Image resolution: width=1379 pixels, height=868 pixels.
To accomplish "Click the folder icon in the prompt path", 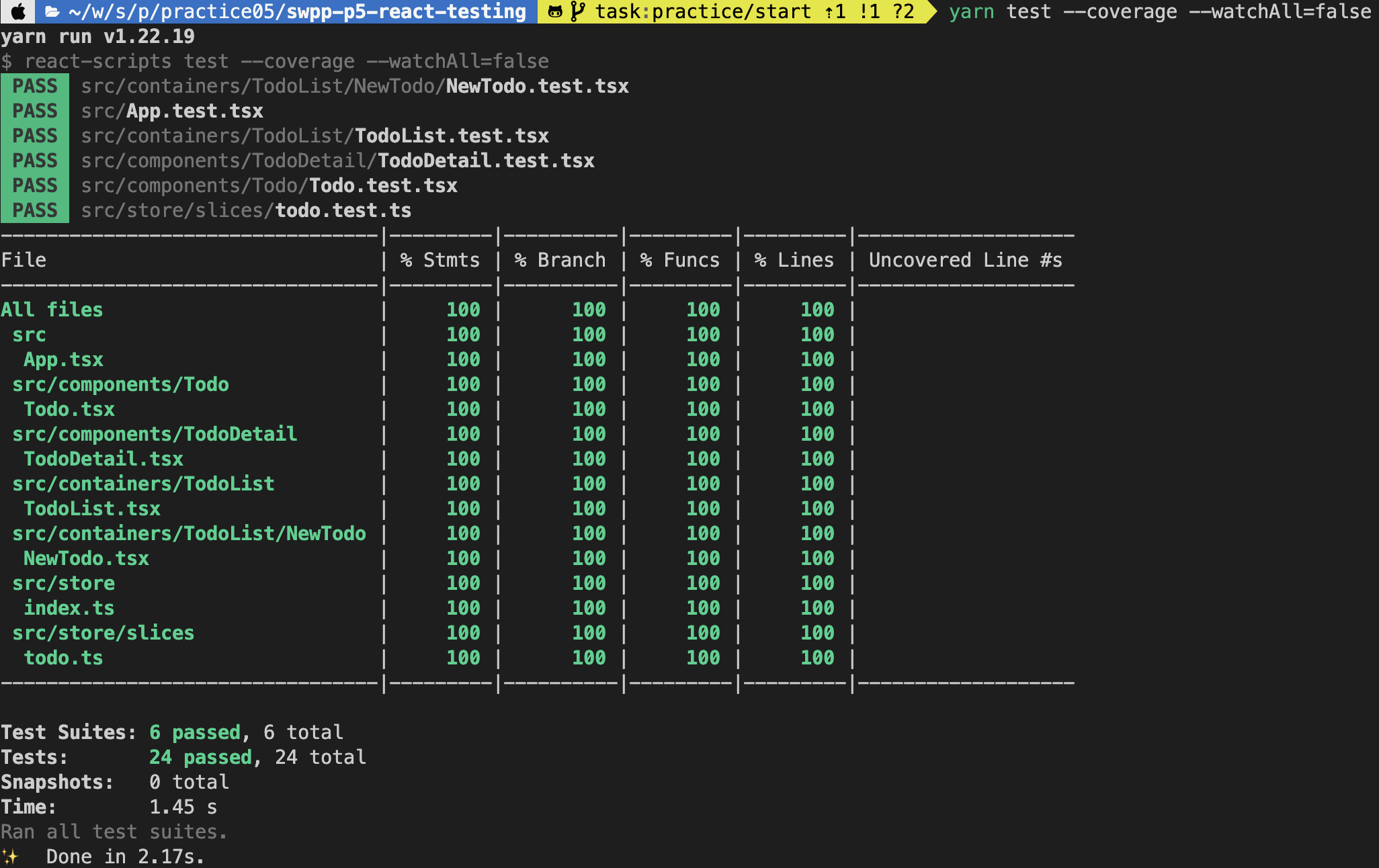I will point(52,11).
